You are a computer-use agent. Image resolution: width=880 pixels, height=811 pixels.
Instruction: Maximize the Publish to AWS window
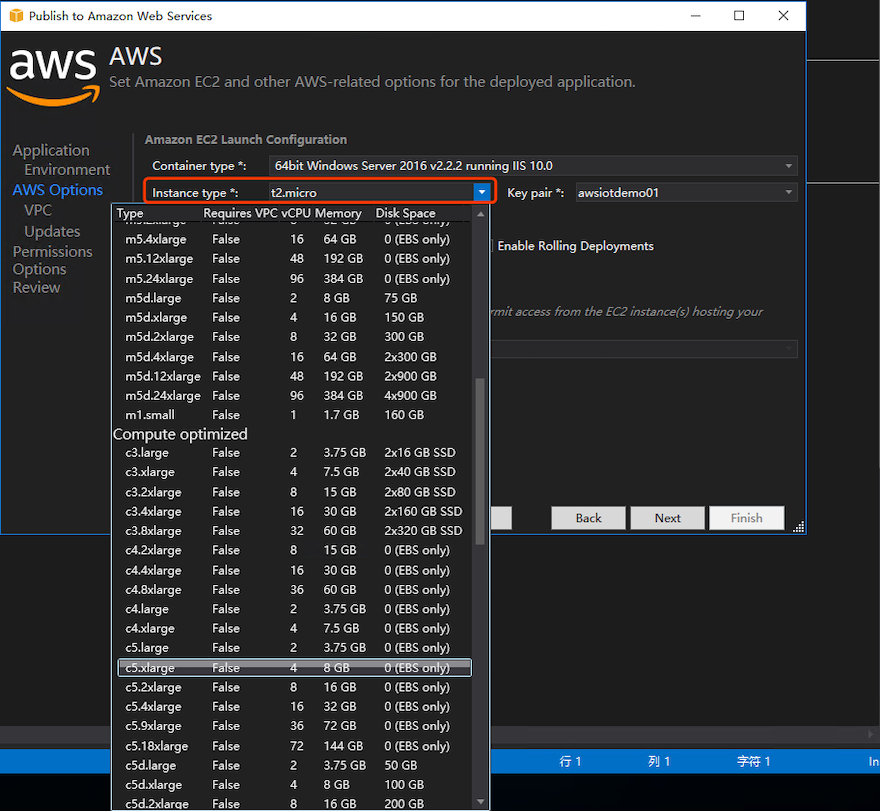[x=739, y=16]
